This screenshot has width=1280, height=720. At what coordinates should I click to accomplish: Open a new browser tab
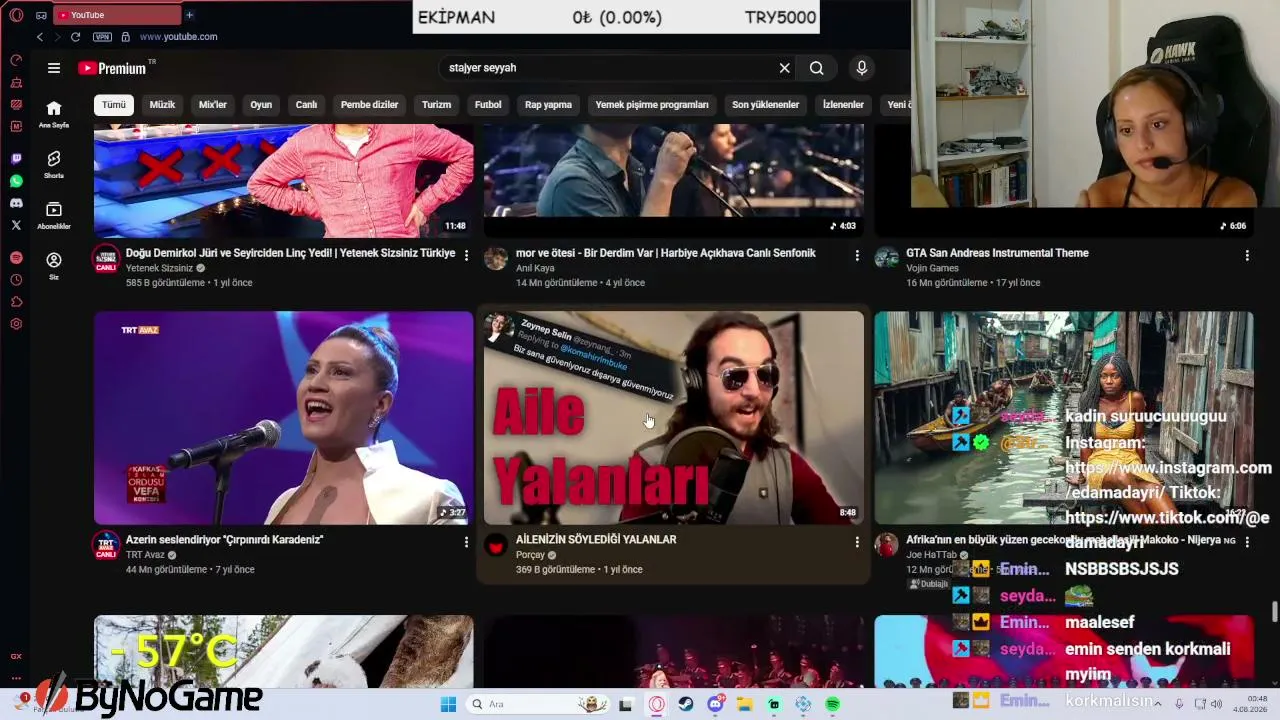coord(189,15)
